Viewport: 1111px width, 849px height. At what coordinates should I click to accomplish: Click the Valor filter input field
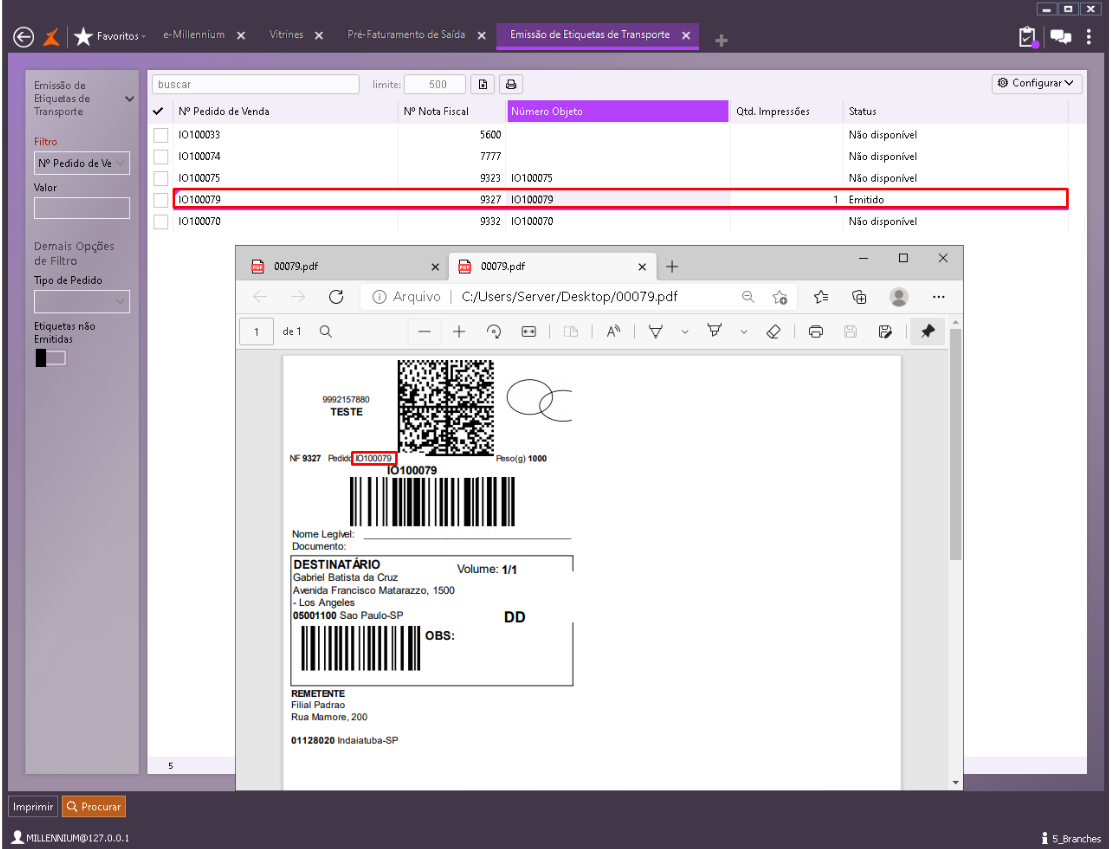(82, 208)
